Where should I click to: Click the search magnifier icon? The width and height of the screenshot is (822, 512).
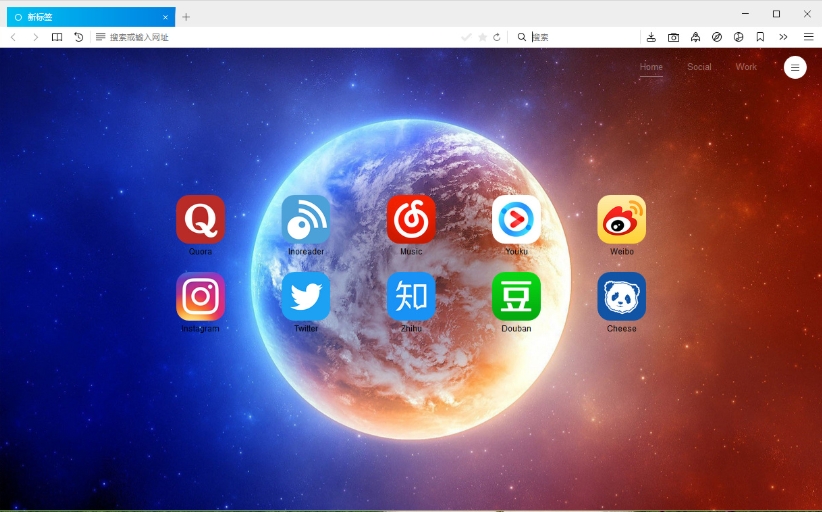tap(522, 37)
